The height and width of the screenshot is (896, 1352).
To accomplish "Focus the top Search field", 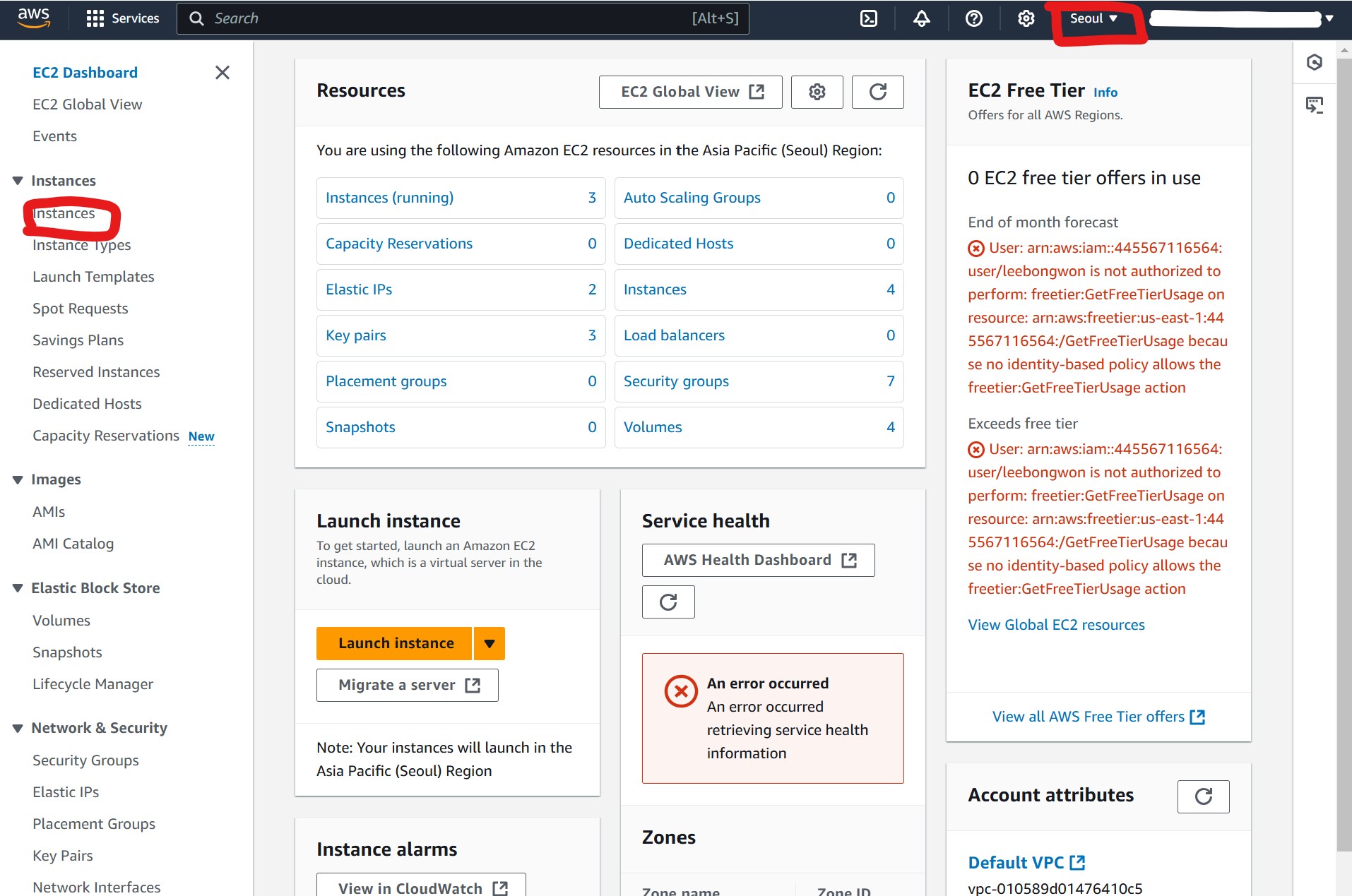I will 463,18.
